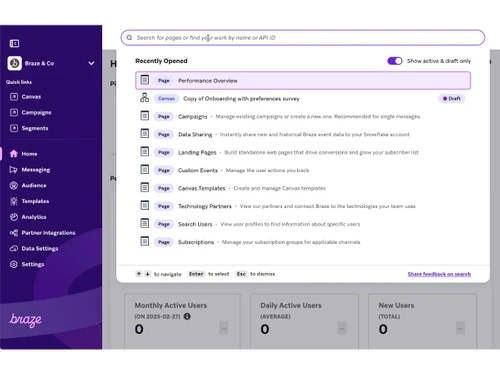
Task: Go to Home in the sidebar
Action: pyautogui.click(x=29, y=154)
